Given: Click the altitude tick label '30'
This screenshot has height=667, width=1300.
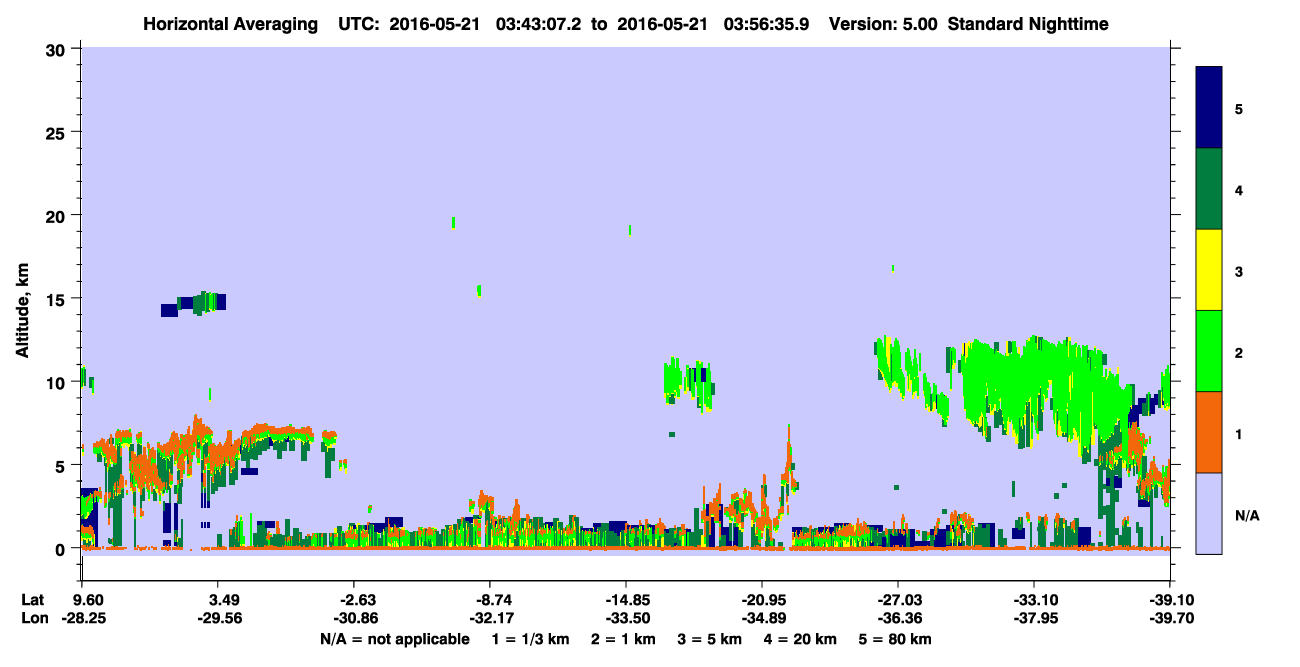Looking at the screenshot, I should [x=58, y=49].
